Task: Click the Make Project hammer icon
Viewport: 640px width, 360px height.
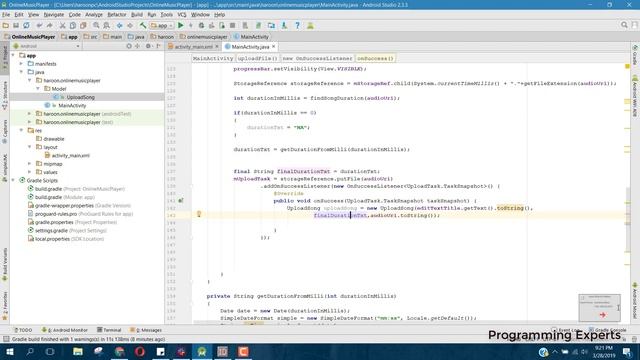Action: tap(143, 25)
